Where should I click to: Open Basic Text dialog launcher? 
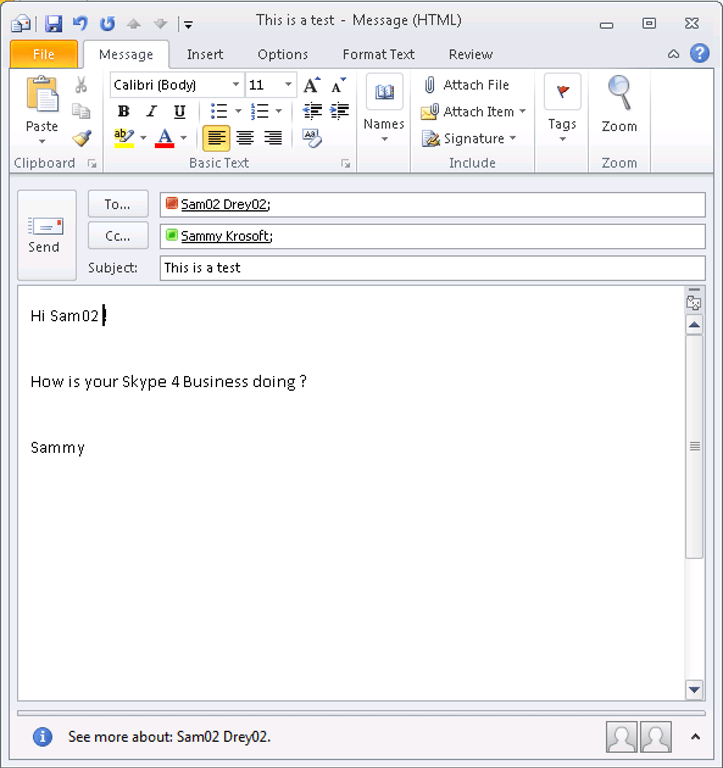pos(346,164)
